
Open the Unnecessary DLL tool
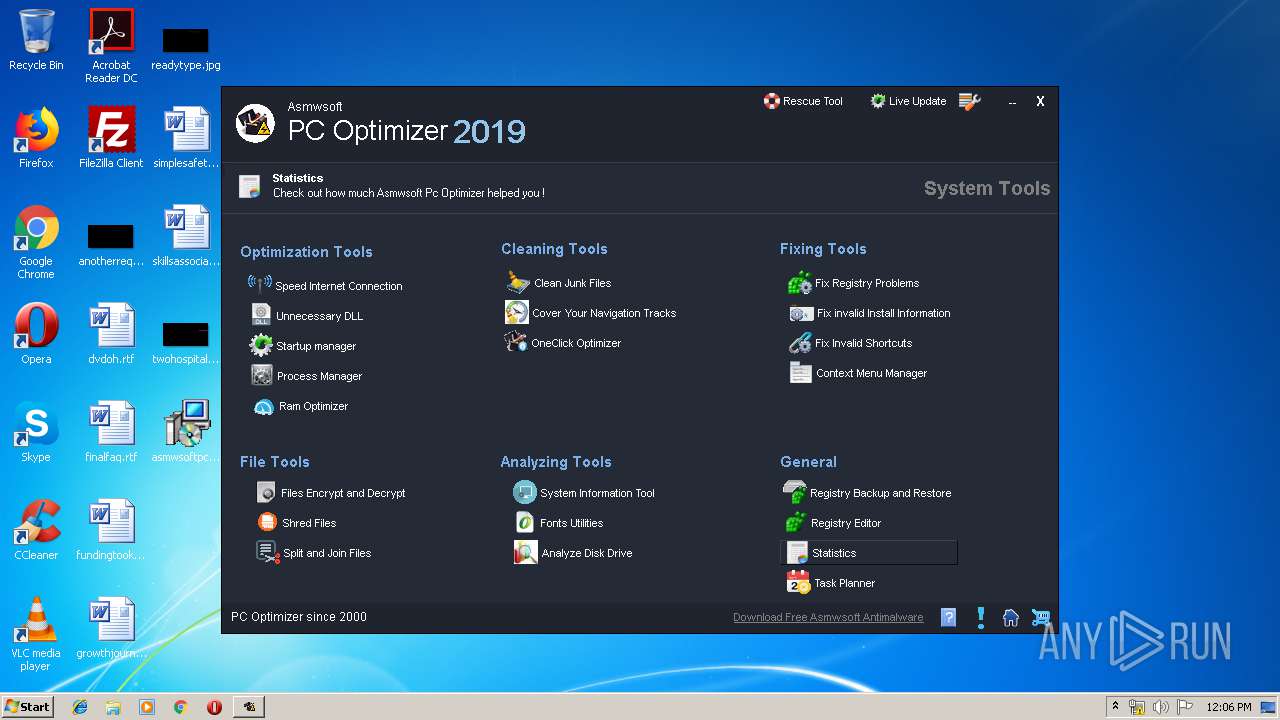(307, 315)
